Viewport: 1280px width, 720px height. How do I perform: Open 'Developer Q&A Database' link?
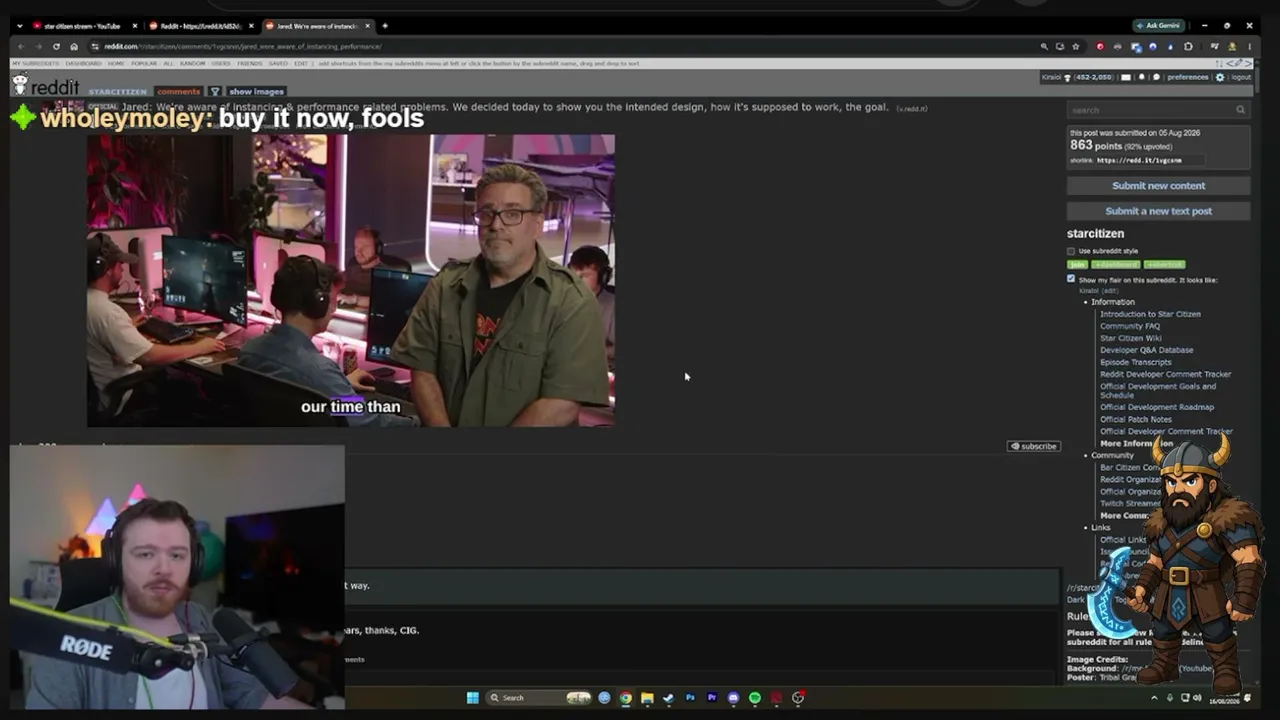[x=1146, y=350]
